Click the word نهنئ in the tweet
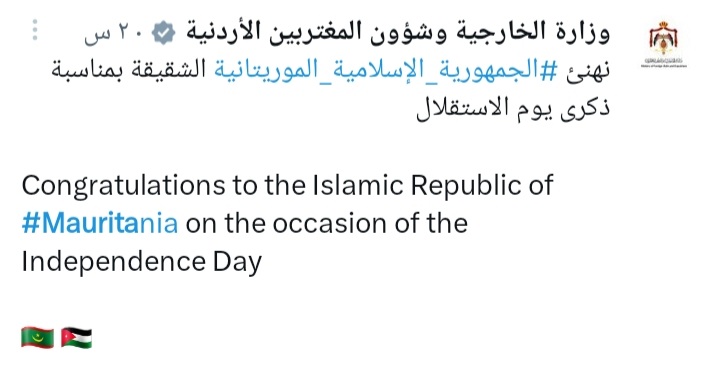 point(588,71)
